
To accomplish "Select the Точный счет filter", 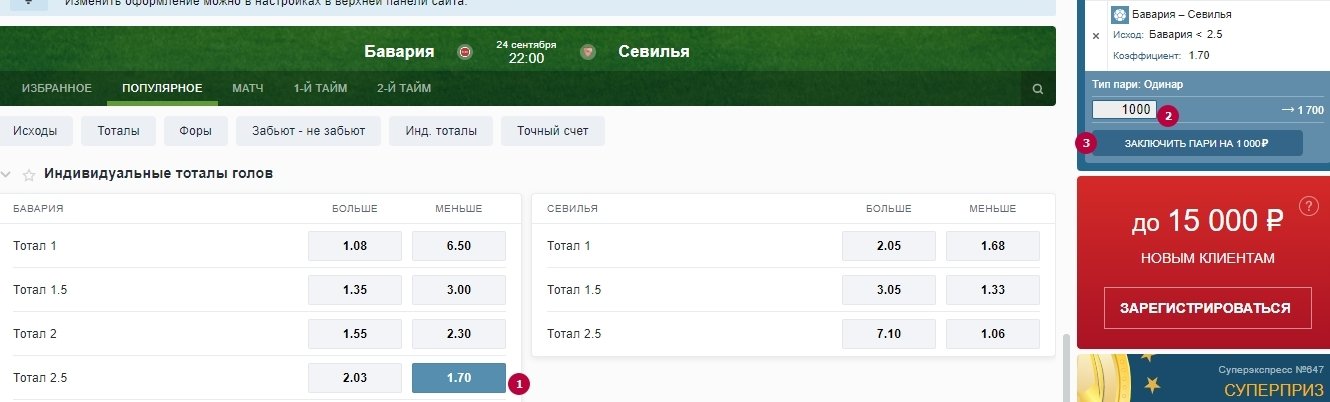I will pyautogui.click(x=553, y=131).
